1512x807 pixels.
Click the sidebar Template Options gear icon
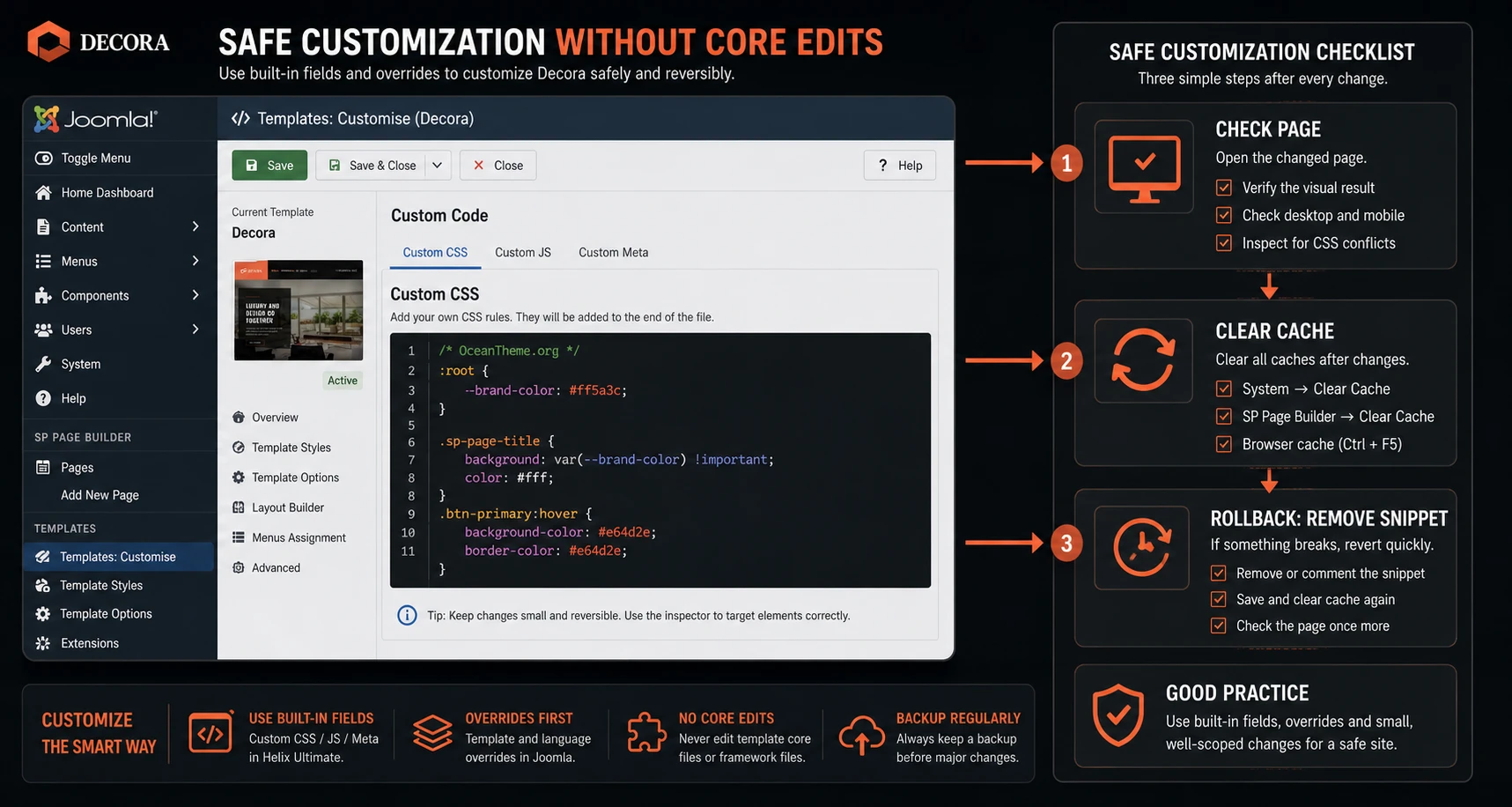[x=42, y=613]
